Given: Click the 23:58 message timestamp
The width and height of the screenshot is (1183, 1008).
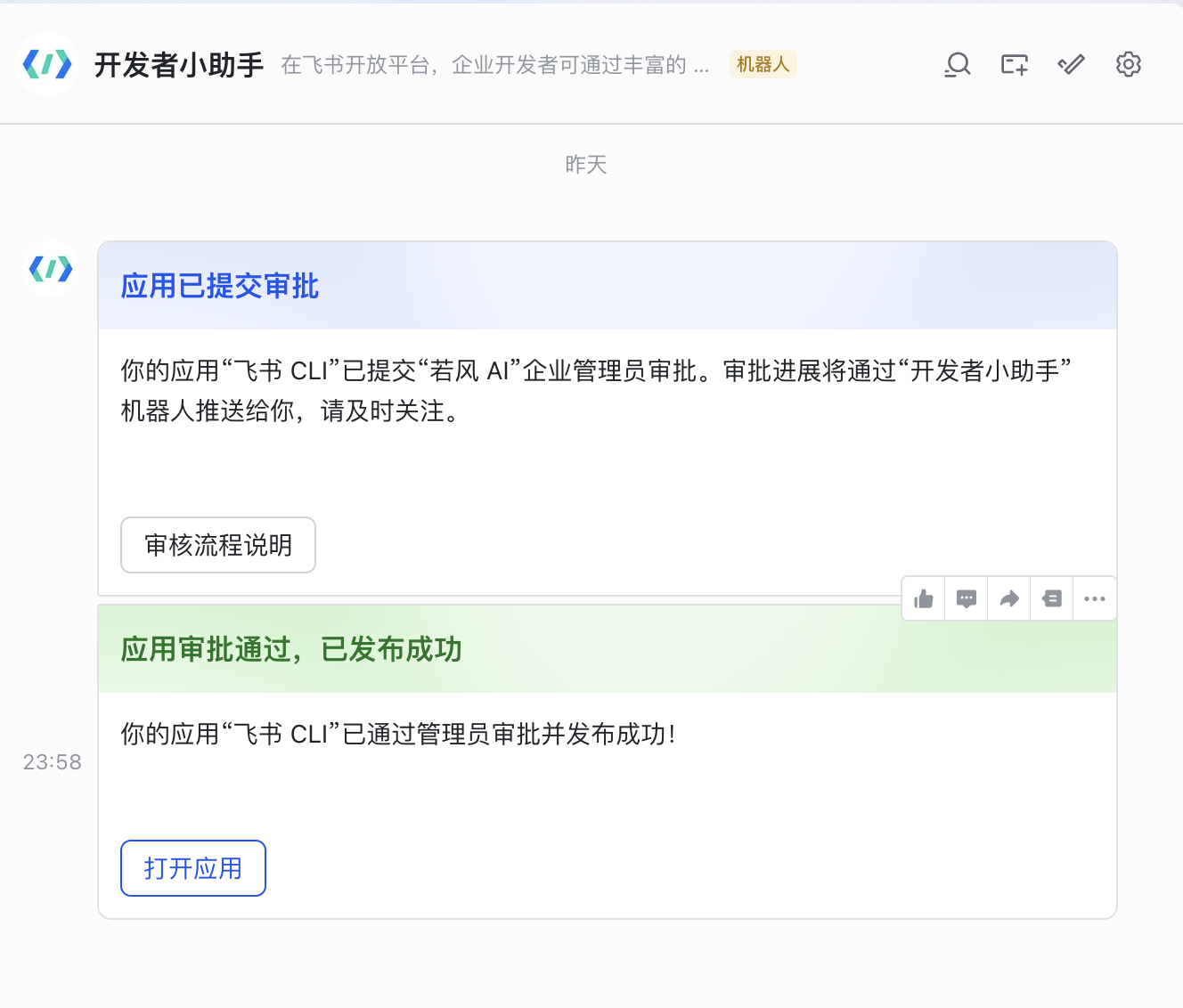Looking at the screenshot, I should click(x=52, y=762).
